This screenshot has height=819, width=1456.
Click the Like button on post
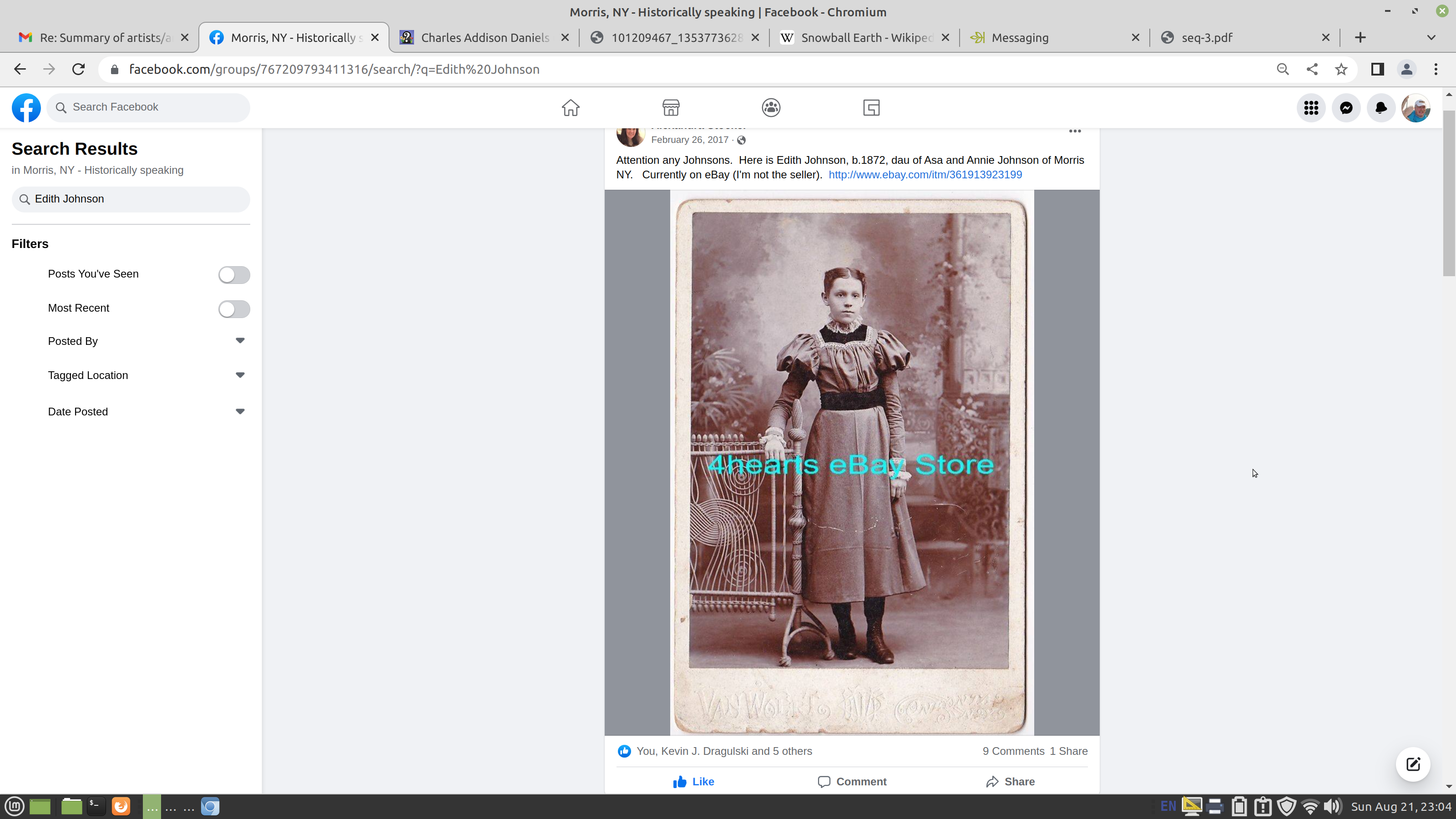coord(693,782)
